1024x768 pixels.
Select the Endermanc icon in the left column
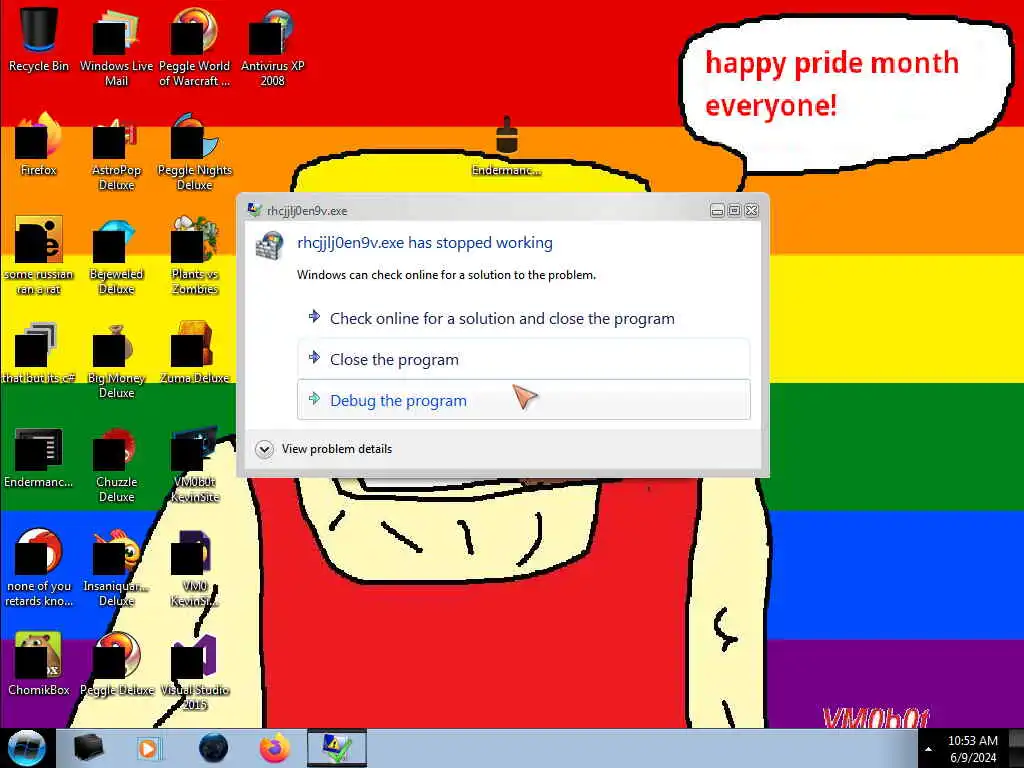pos(39,457)
